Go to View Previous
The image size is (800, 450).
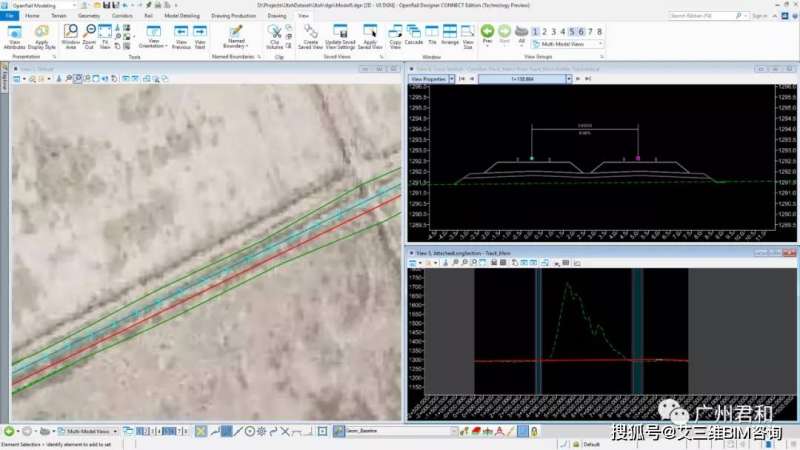[181, 35]
